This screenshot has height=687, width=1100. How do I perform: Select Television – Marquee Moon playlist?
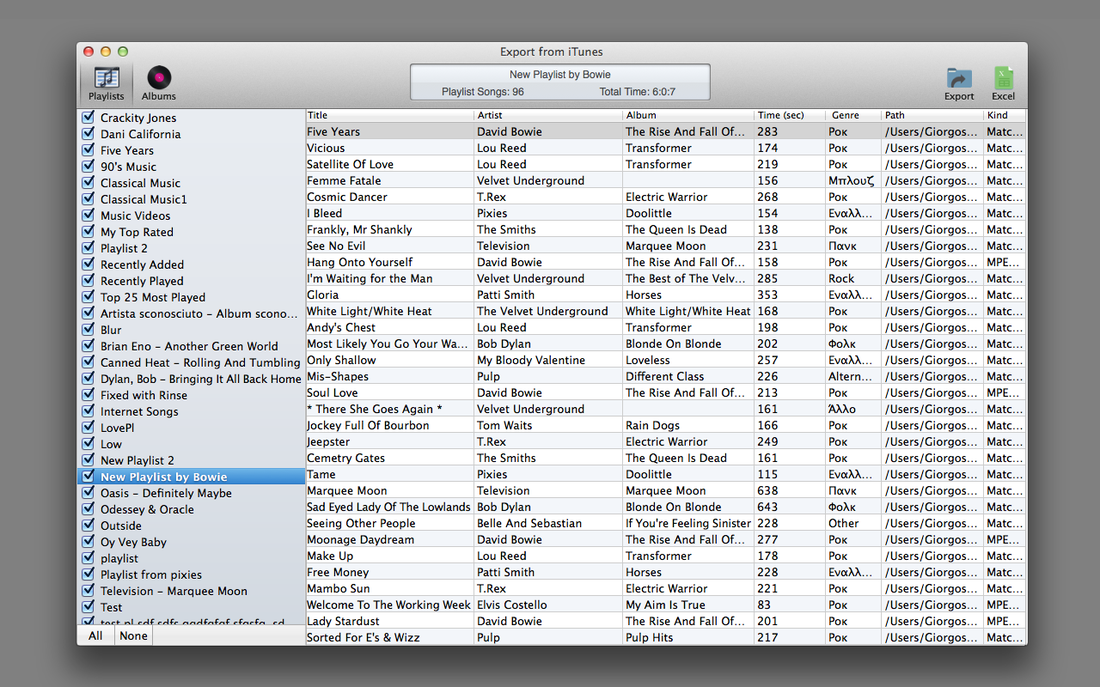173,591
